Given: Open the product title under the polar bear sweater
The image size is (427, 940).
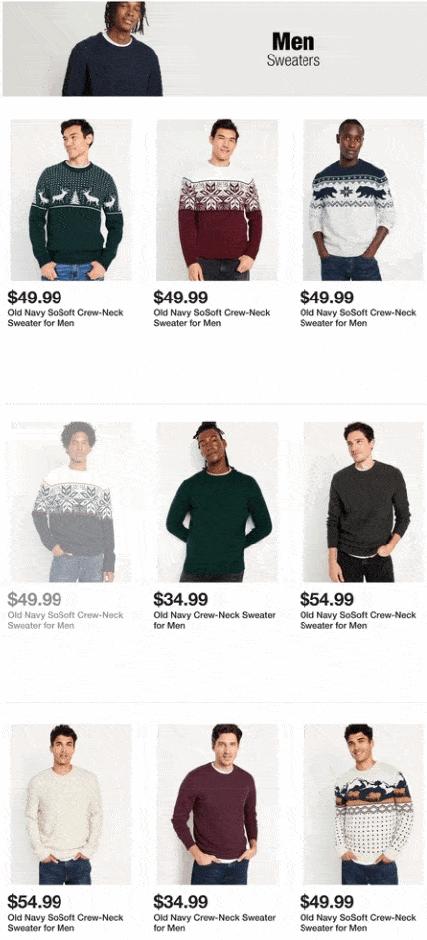Looking at the screenshot, I should (x=358, y=318).
